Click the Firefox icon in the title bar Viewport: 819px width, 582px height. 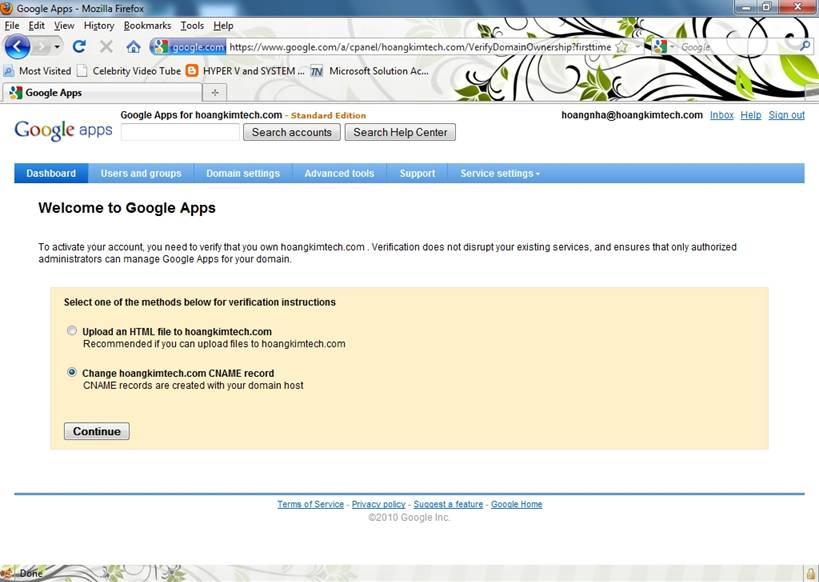pyautogui.click(x=6, y=8)
